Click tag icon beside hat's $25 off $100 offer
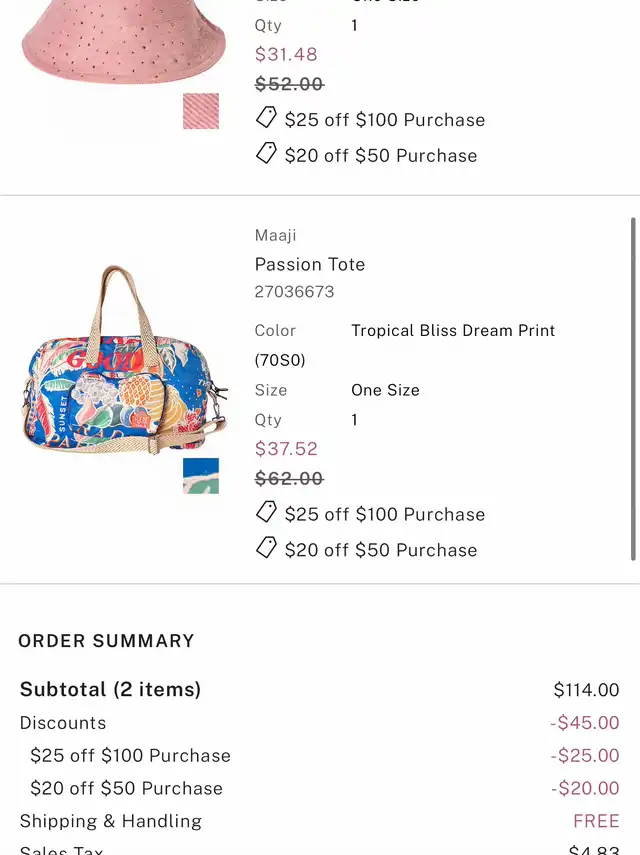 point(266,118)
